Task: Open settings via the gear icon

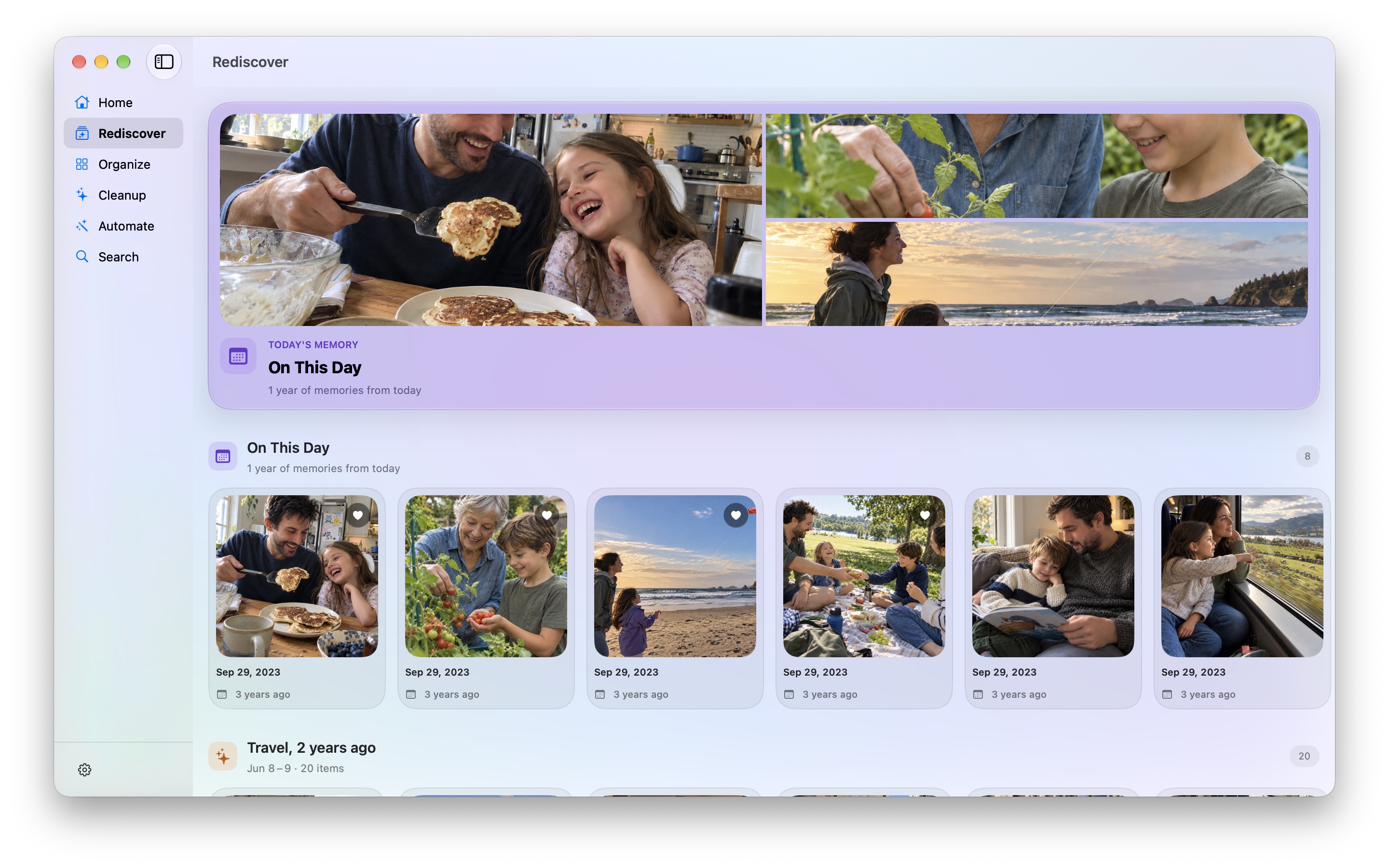Action: (x=84, y=770)
